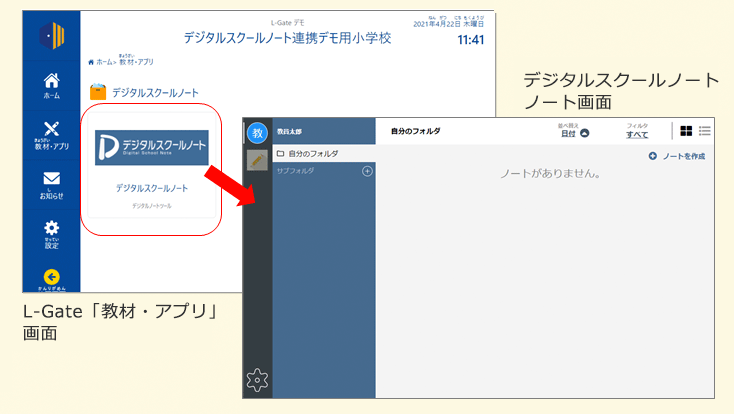Click the school name header デジタルスクールノート連携デモ用小学校

coord(287,38)
